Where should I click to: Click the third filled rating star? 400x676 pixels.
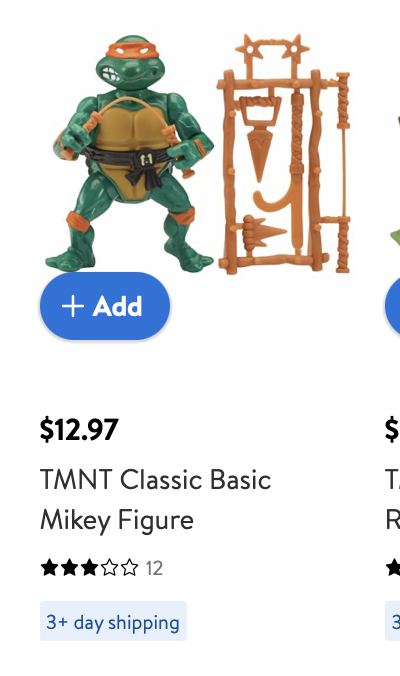(89, 568)
